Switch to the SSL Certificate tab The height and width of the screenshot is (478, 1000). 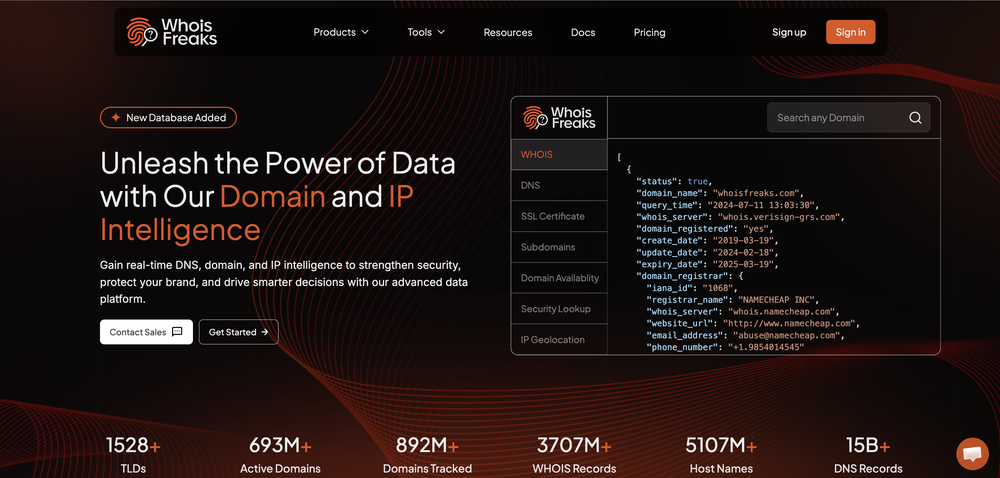pyautogui.click(x=559, y=216)
